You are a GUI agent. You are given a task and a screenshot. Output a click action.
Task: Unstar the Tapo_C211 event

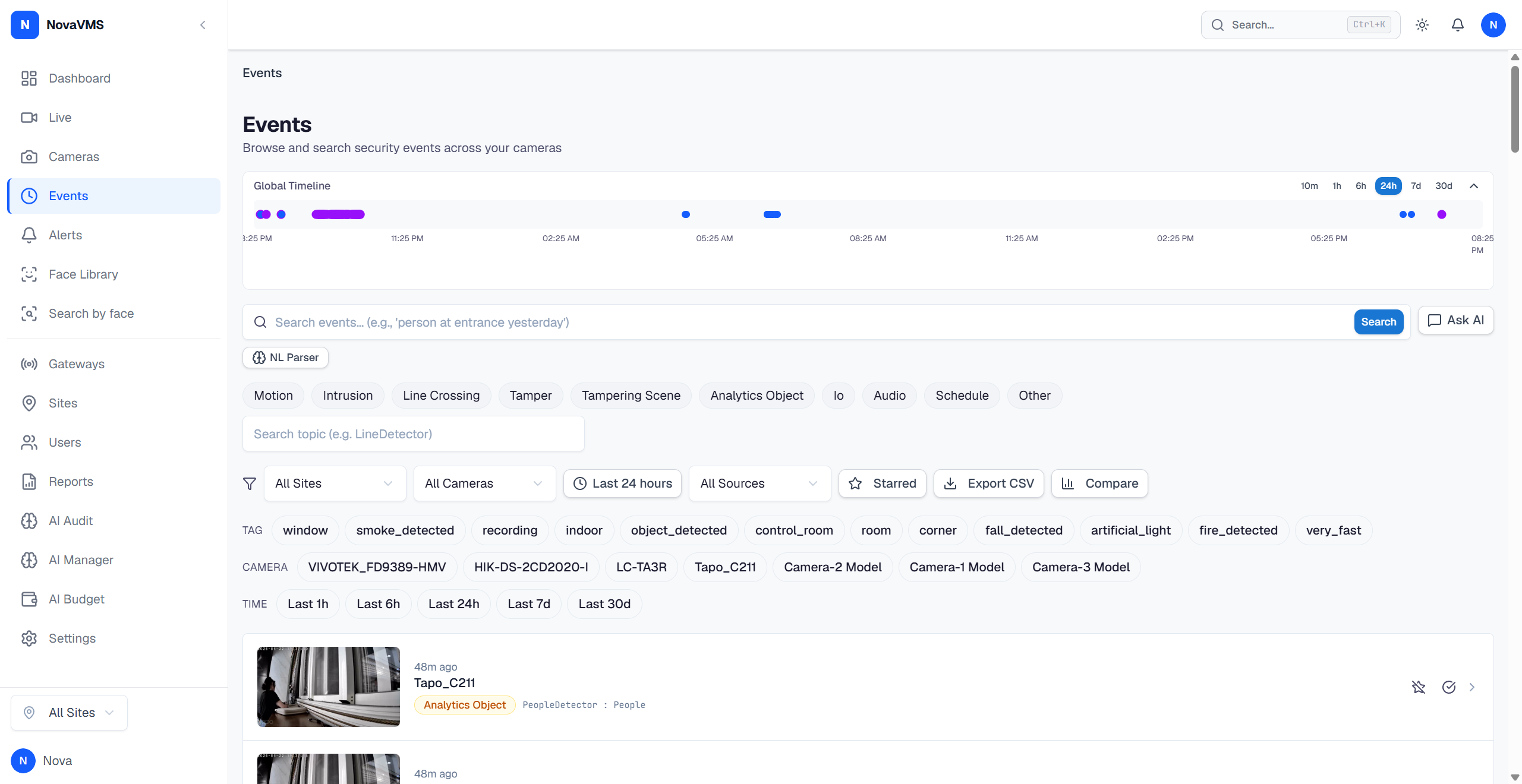1419,687
